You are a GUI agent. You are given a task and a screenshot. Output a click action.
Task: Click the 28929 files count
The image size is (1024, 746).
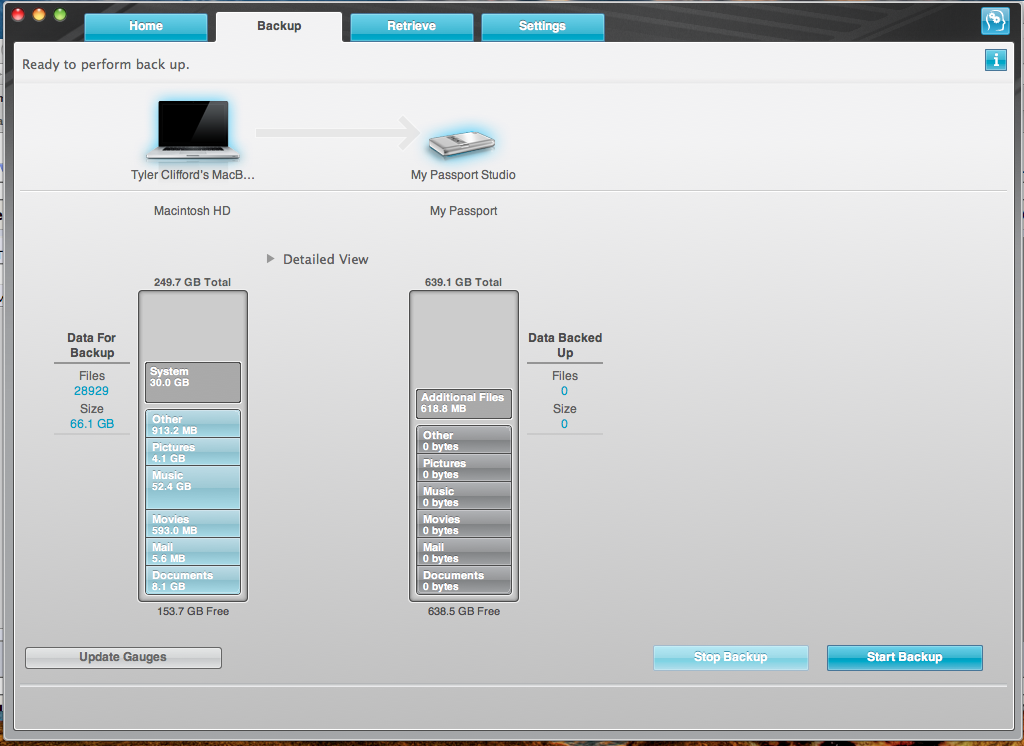click(91, 391)
